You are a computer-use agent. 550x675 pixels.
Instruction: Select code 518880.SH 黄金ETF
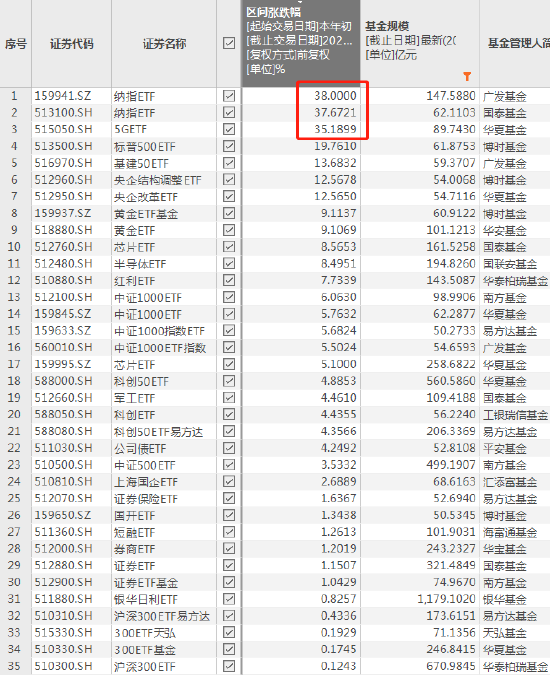(x=63, y=230)
